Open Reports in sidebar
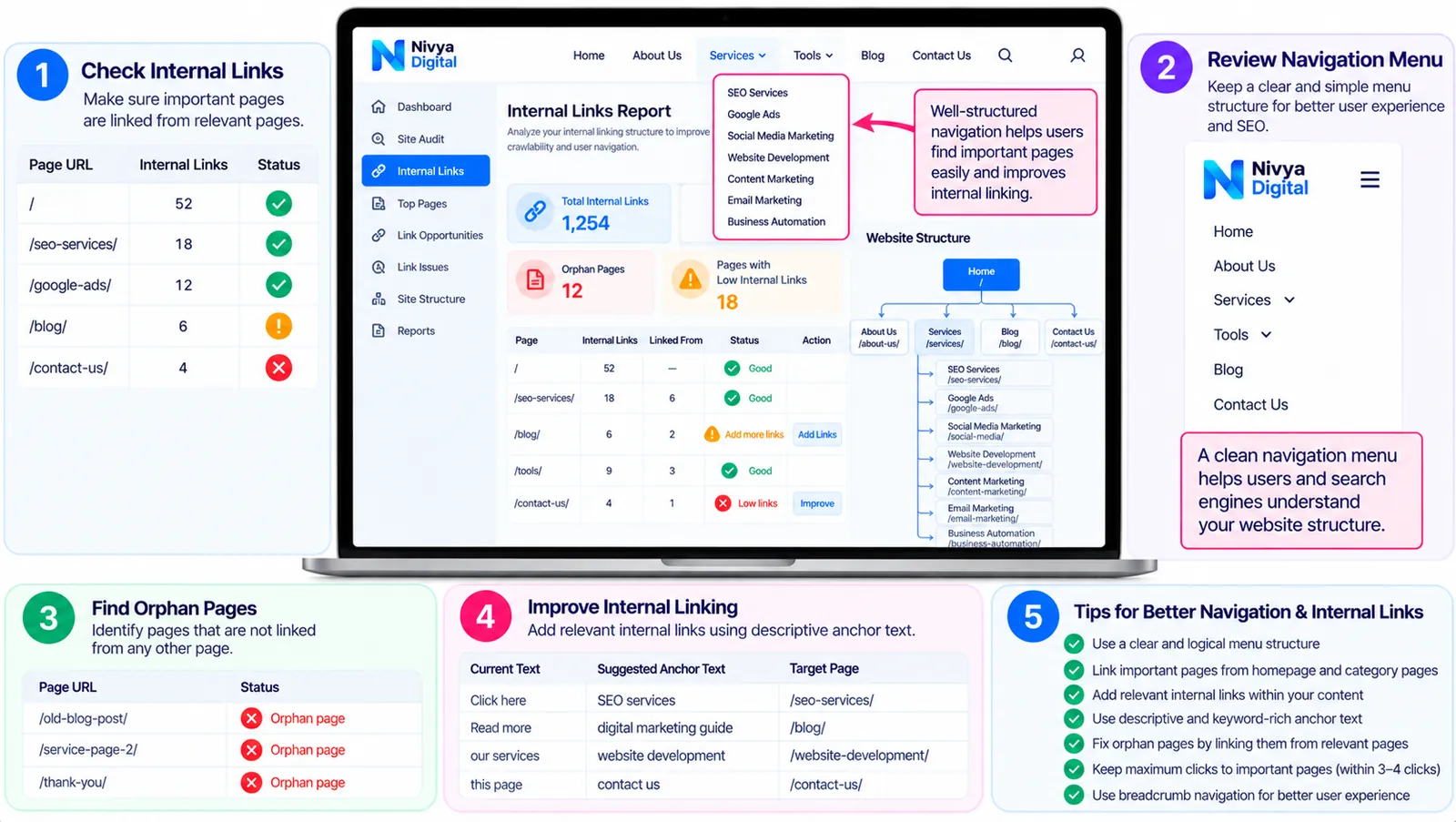 403,331
